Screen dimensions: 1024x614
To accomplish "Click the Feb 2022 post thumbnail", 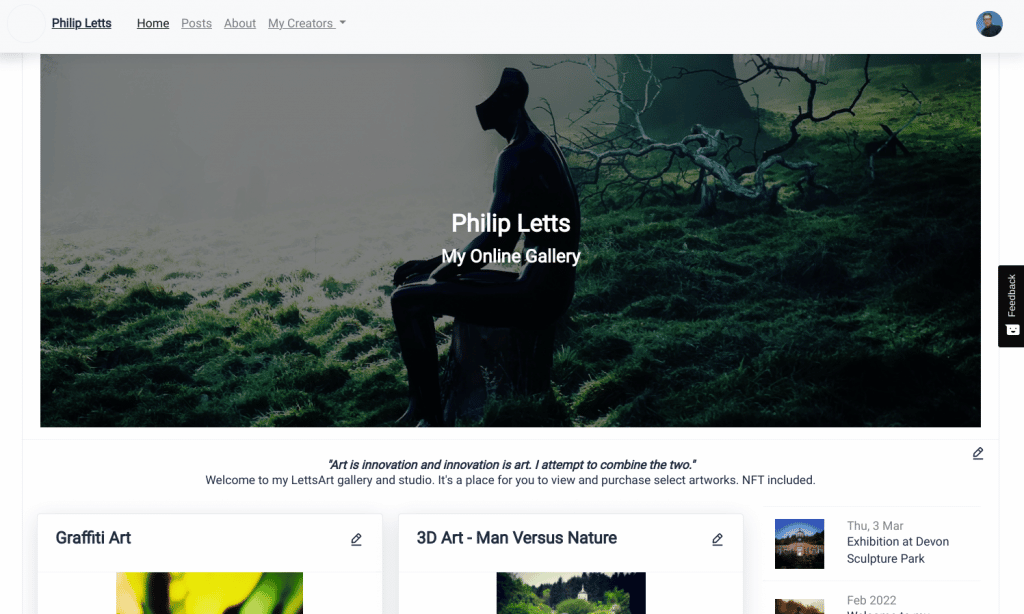I will click(799, 606).
